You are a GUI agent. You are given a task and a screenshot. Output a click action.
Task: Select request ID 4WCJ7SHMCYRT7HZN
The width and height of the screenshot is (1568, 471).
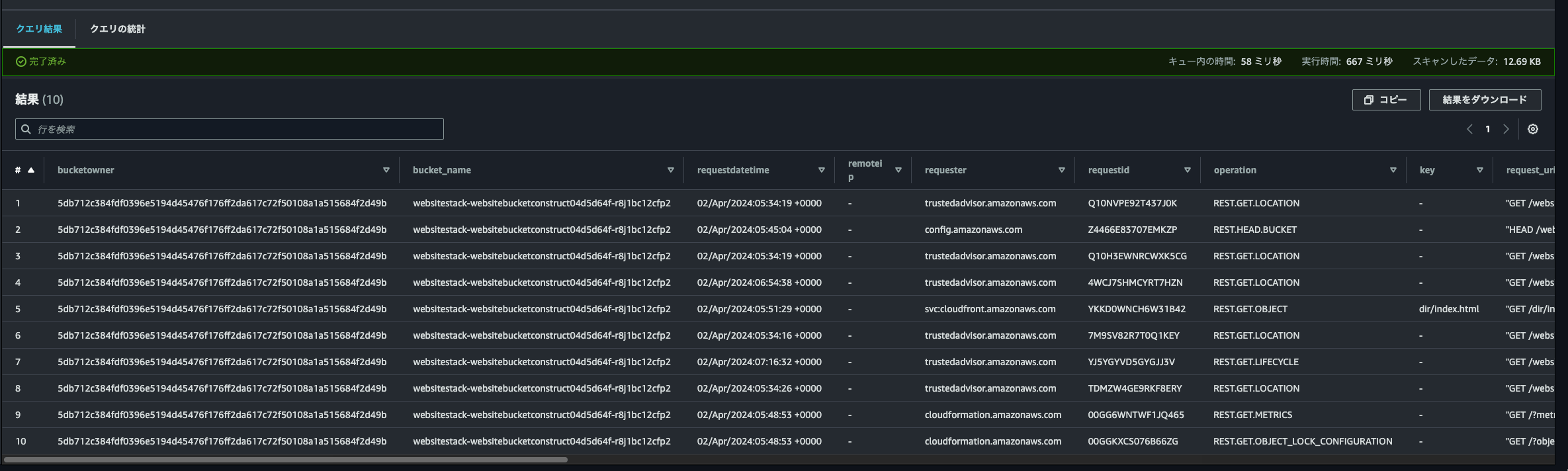1135,282
